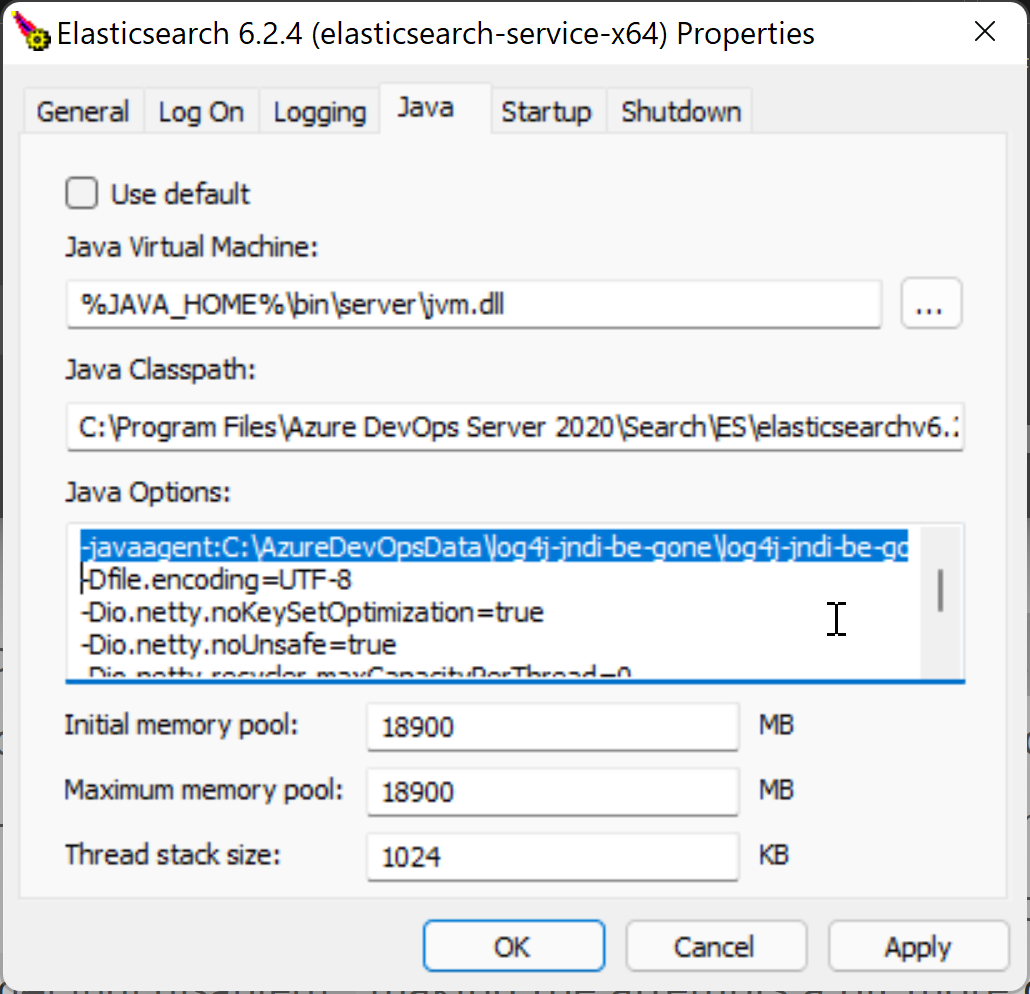This screenshot has height=994, width=1030.
Task: Click the Initial memory pool field
Action: (552, 727)
